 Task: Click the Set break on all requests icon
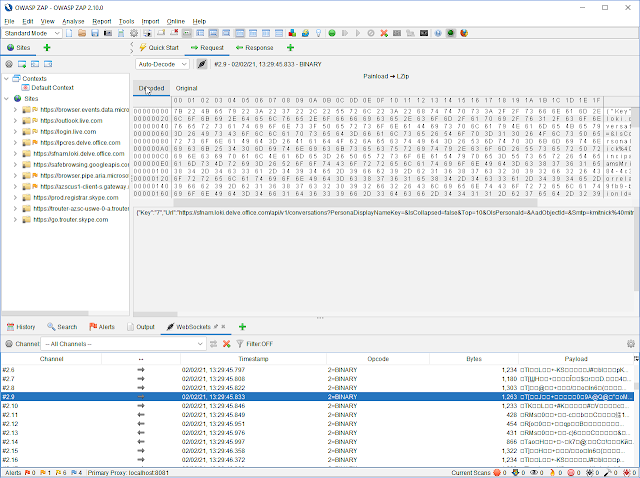point(332,33)
